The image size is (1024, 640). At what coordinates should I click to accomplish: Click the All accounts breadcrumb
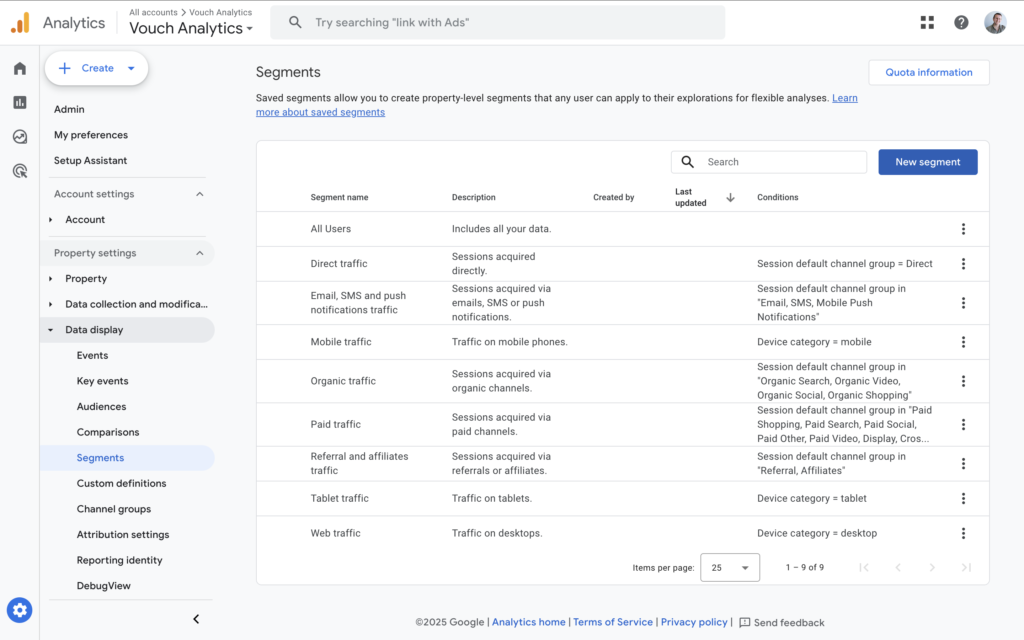[153, 12]
